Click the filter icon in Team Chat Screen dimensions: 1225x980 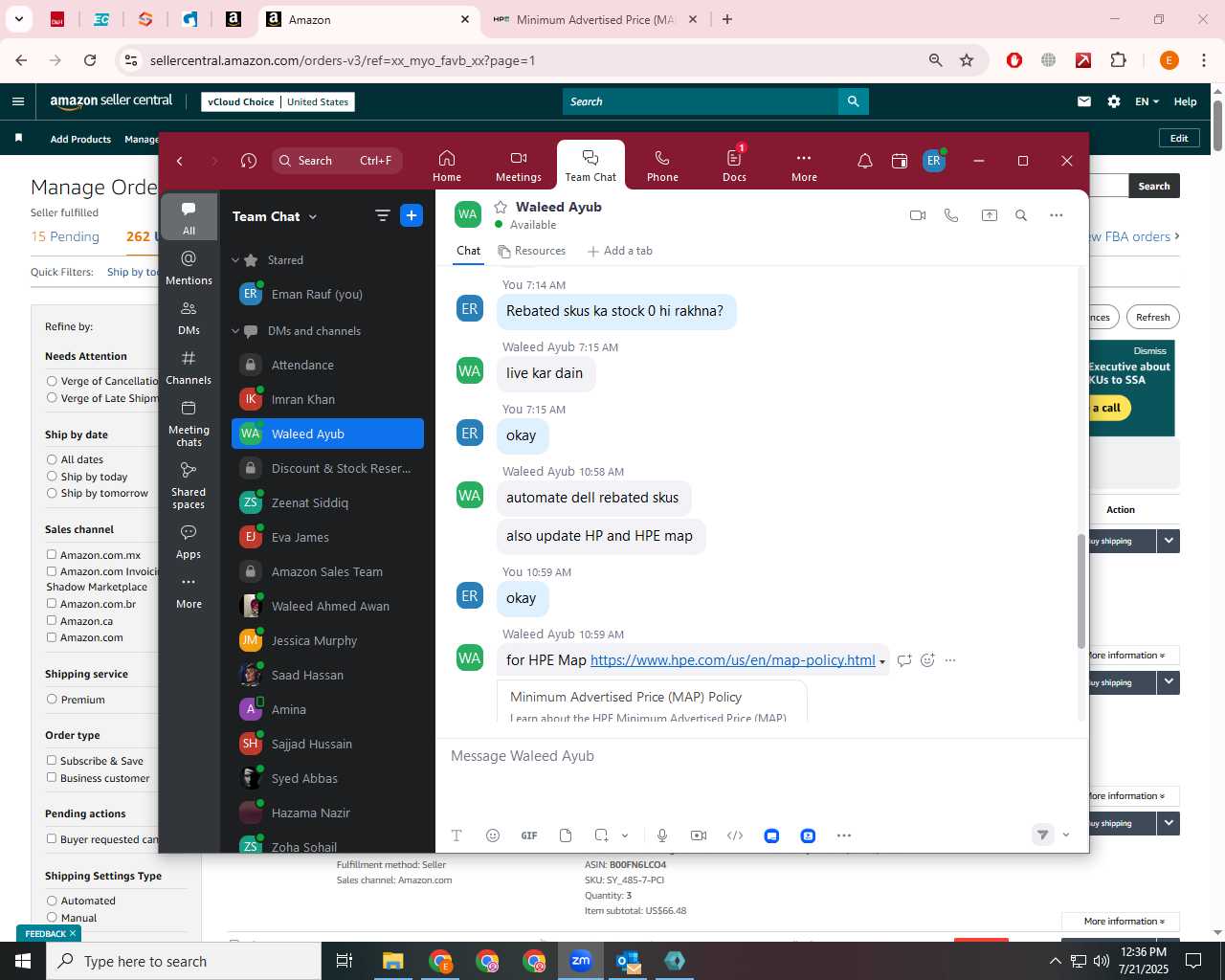pos(383,215)
